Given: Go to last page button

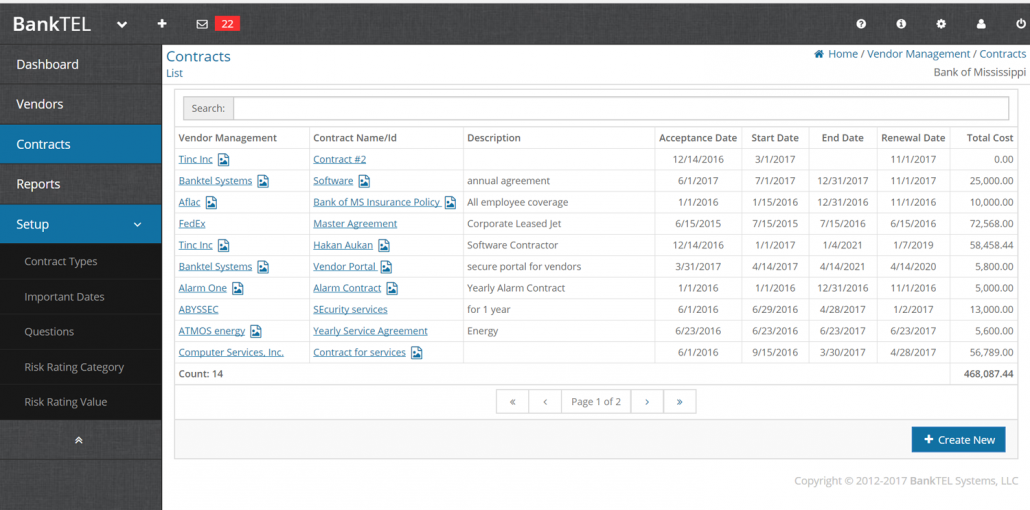Looking at the screenshot, I should click(x=680, y=402).
